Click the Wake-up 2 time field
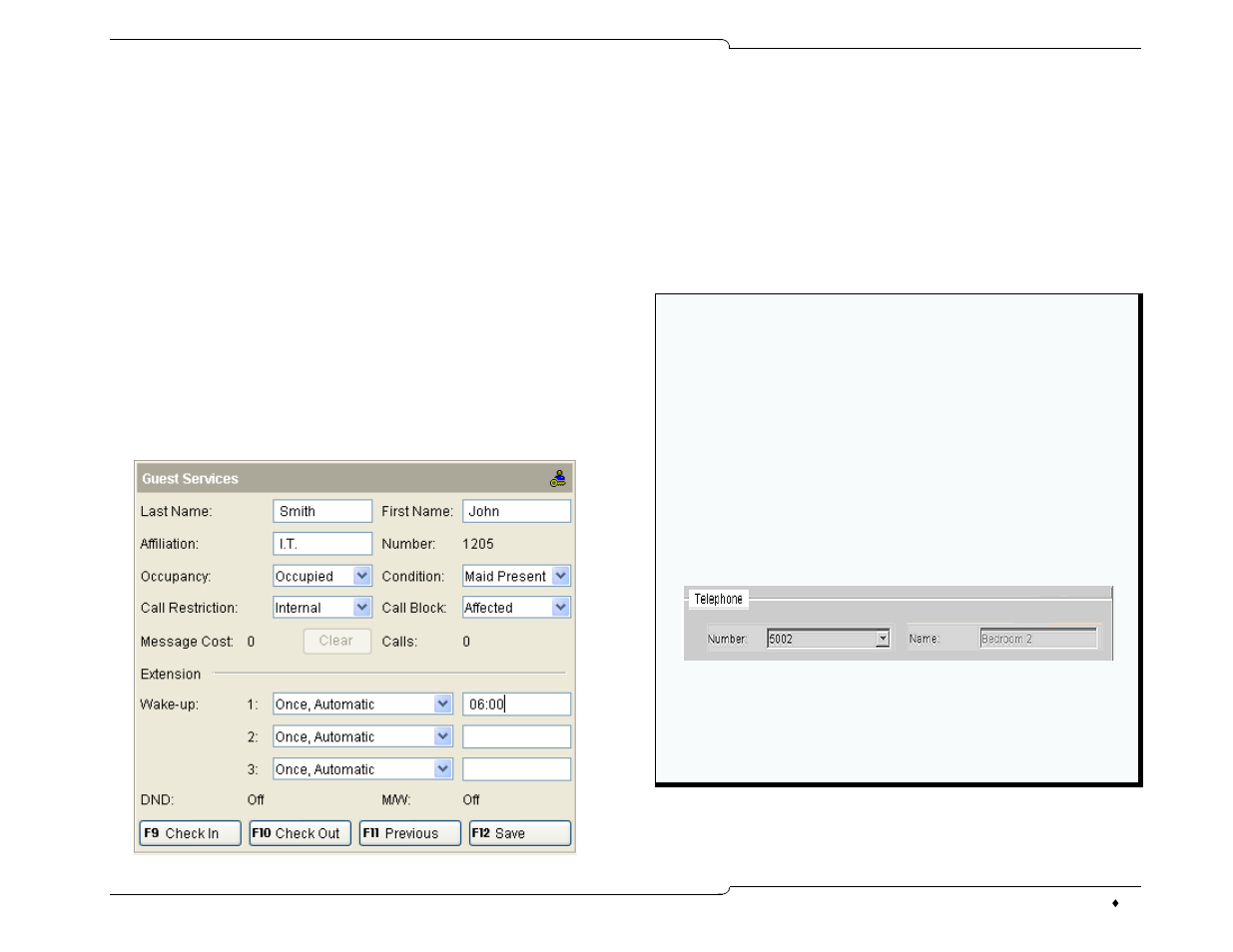Image resolution: width=1233 pixels, height=952 pixels. pos(516,736)
